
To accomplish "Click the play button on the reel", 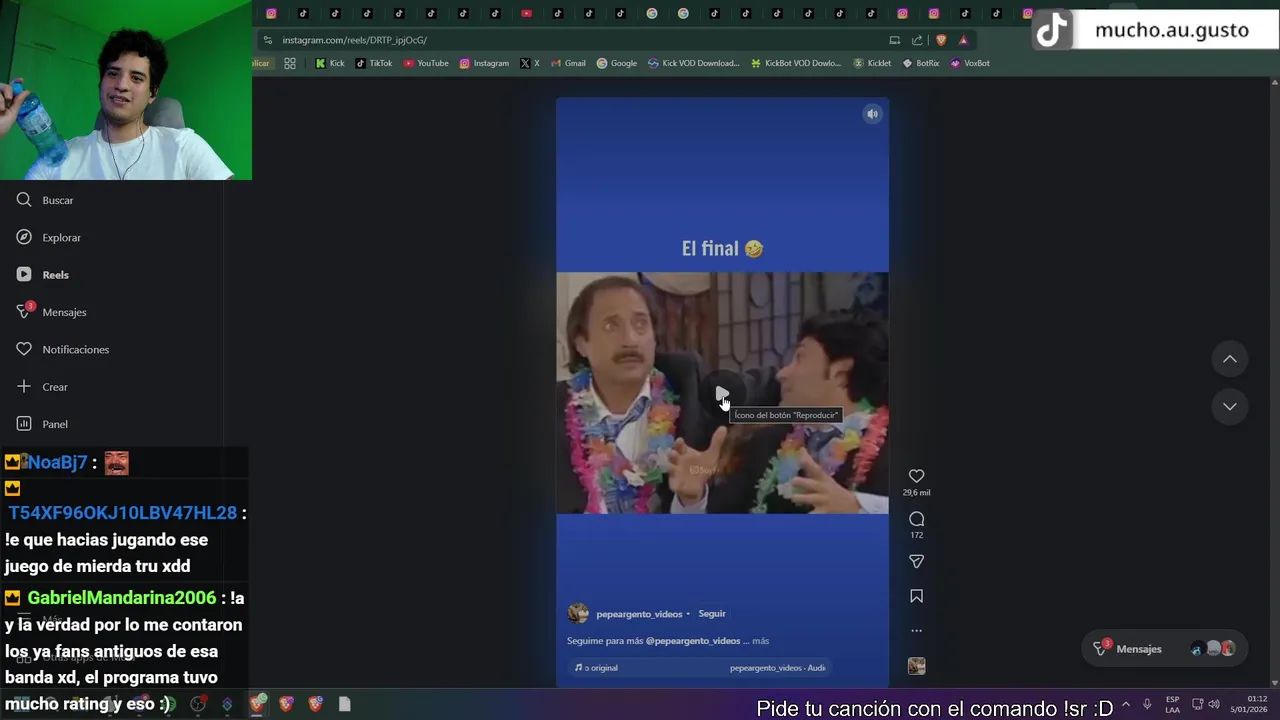I will (722, 393).
